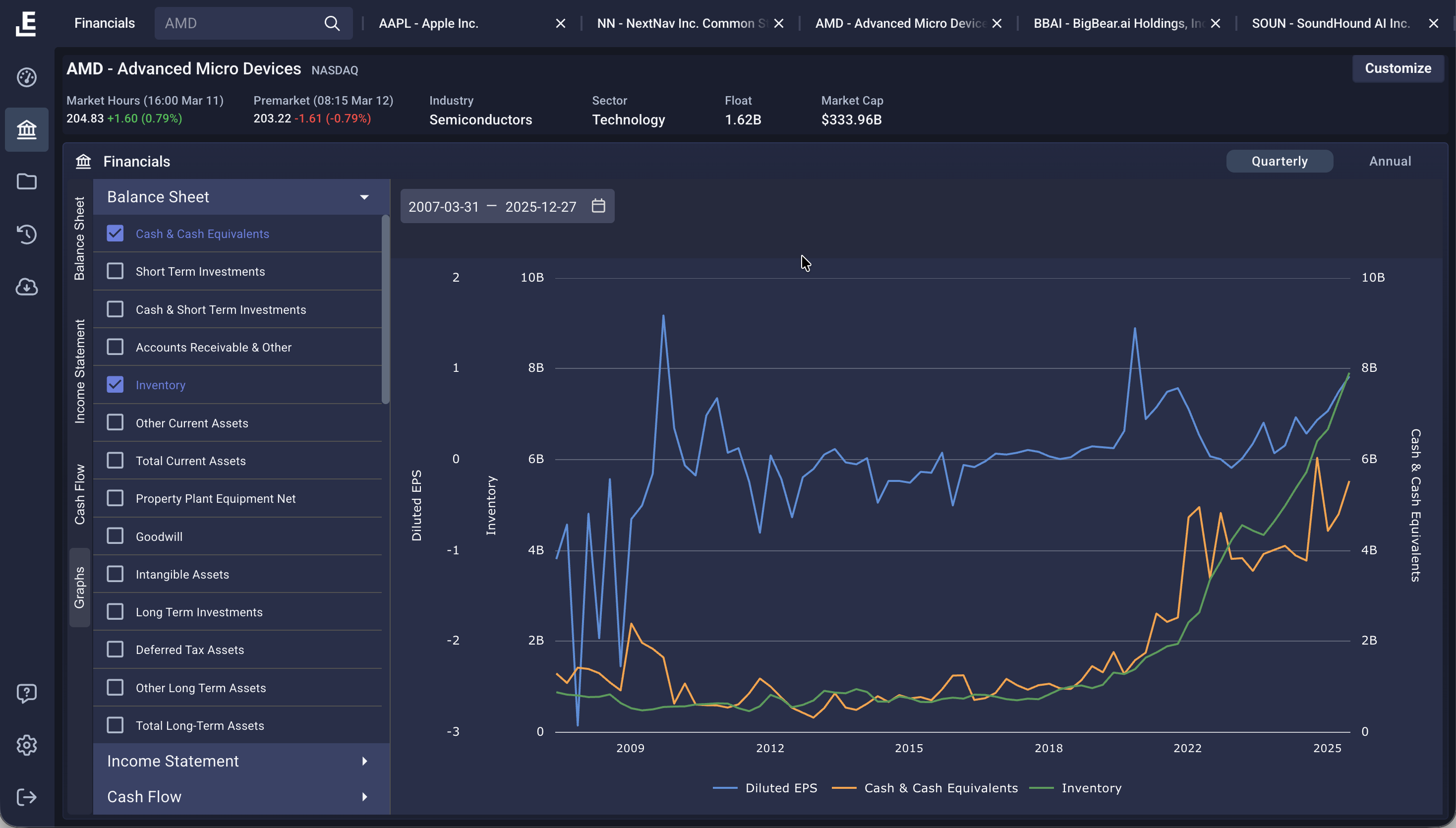Switch to the Annual view tab
1456x828 pixels.
[1390, 162]
